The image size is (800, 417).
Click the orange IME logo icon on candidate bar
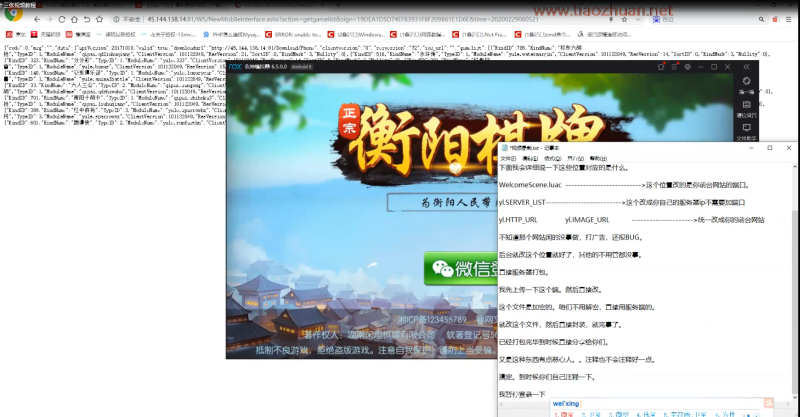pyautogui.click(x=768, y=403)
